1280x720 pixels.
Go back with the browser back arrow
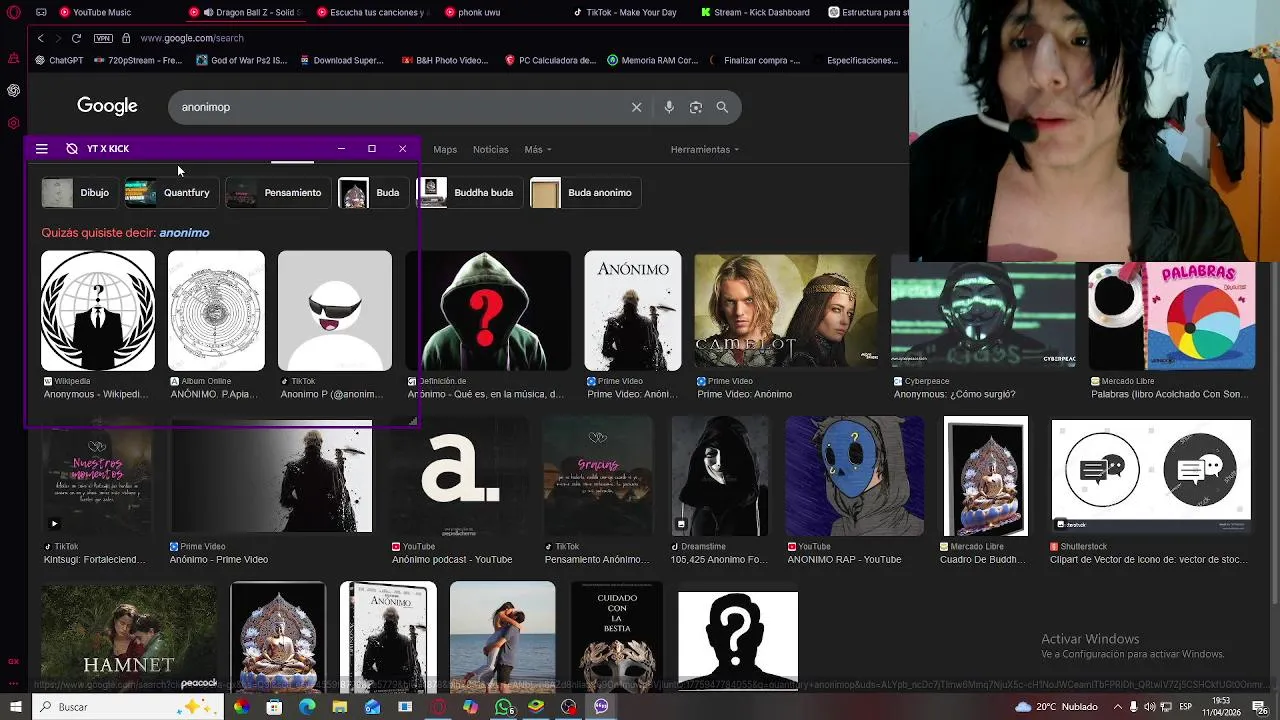[41, 38]
